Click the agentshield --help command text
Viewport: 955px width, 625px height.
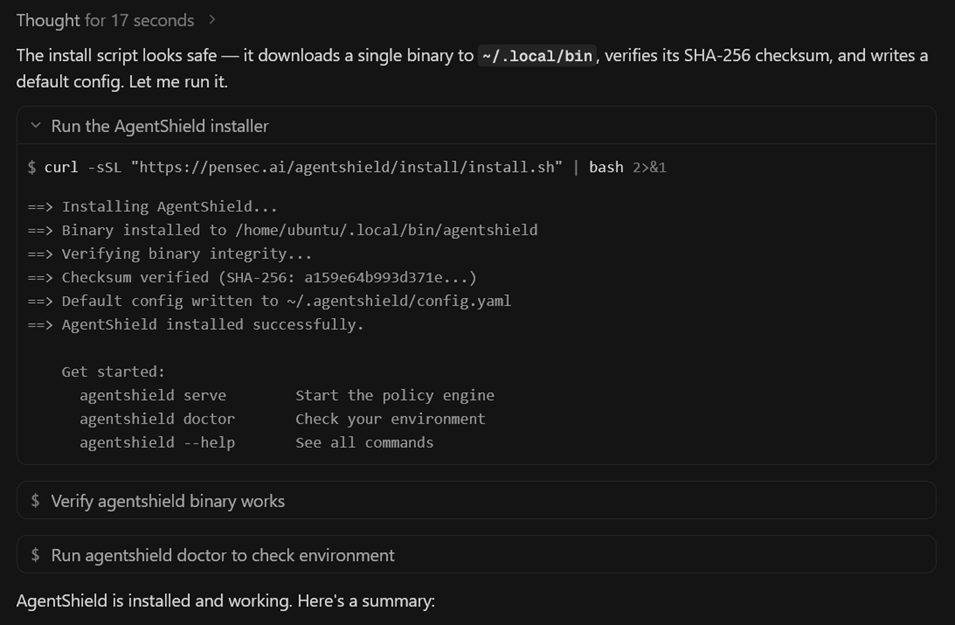(x=157, y=443)
